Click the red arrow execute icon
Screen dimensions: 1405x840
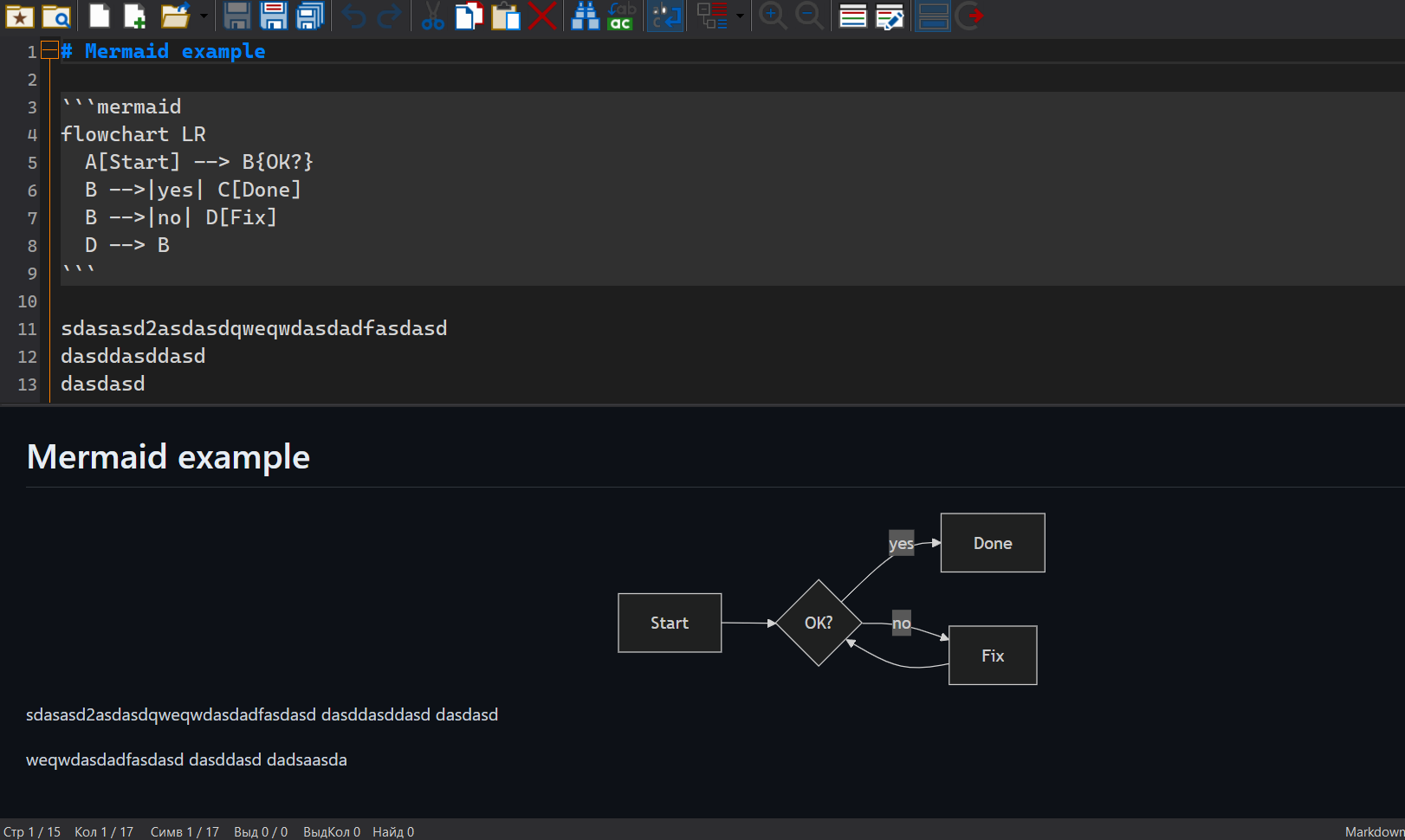click(x=970, y=16)
